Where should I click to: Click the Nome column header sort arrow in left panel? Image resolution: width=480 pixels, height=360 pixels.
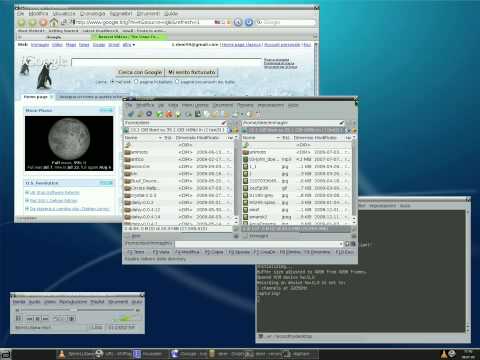click(x=160, y=138)
